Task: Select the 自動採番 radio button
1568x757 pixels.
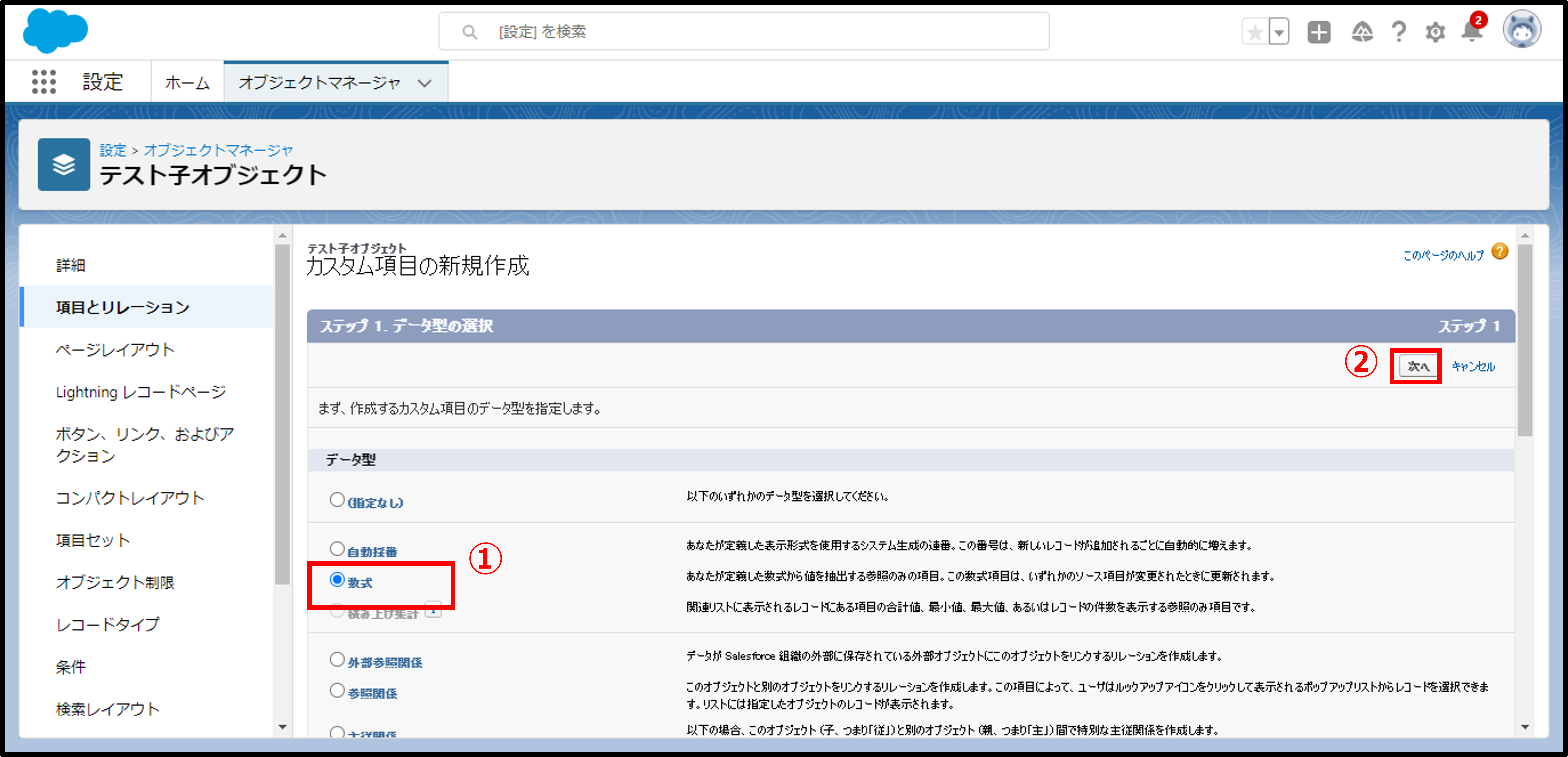Action: (x=337, y=549)
